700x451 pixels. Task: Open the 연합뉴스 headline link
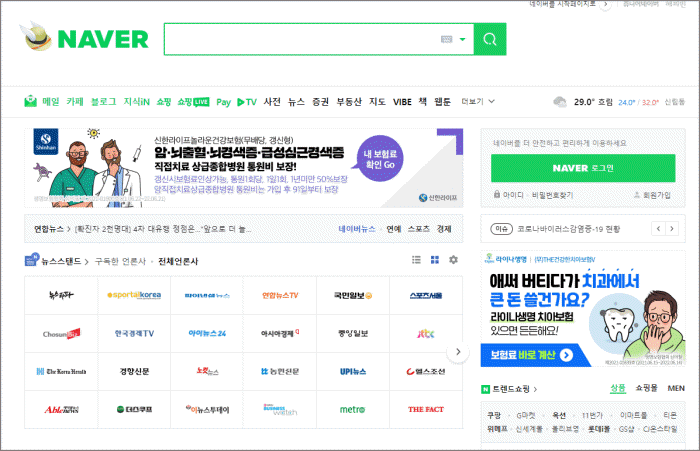coord(162,229)
